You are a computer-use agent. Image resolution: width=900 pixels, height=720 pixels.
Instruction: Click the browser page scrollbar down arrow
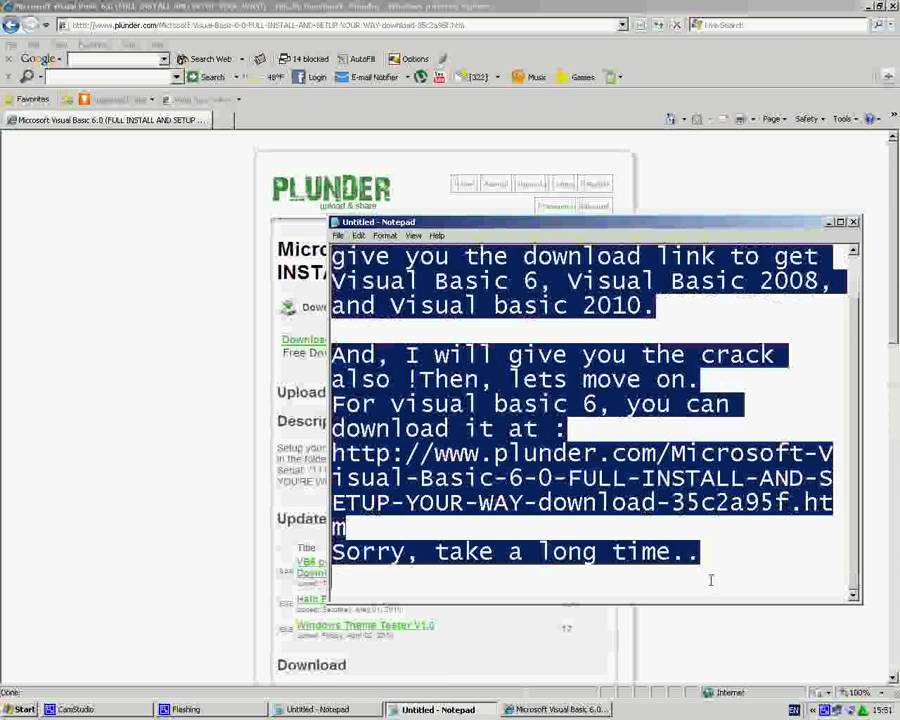[x=893, y=678]
